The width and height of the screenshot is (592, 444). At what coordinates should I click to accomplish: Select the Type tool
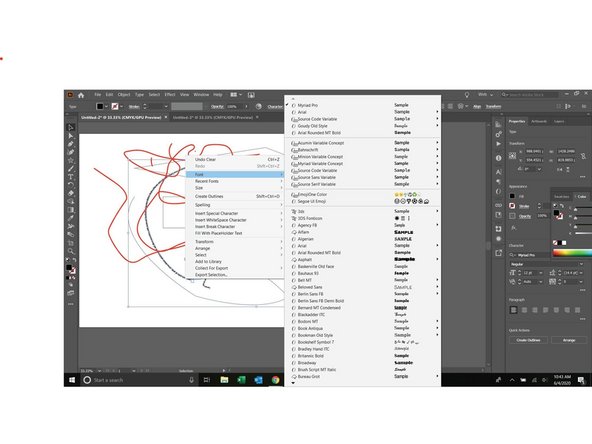[71, 177]
